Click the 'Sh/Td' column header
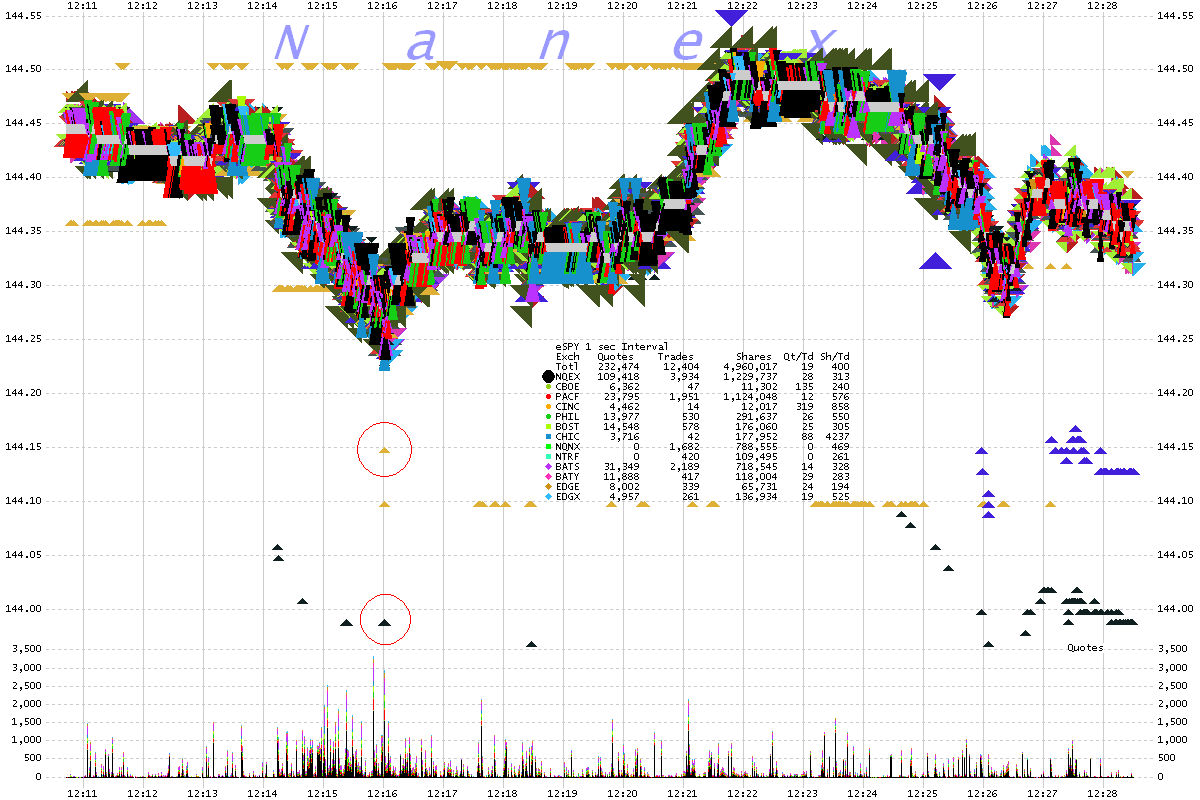1200x800 pixels. tap(835, 356)
